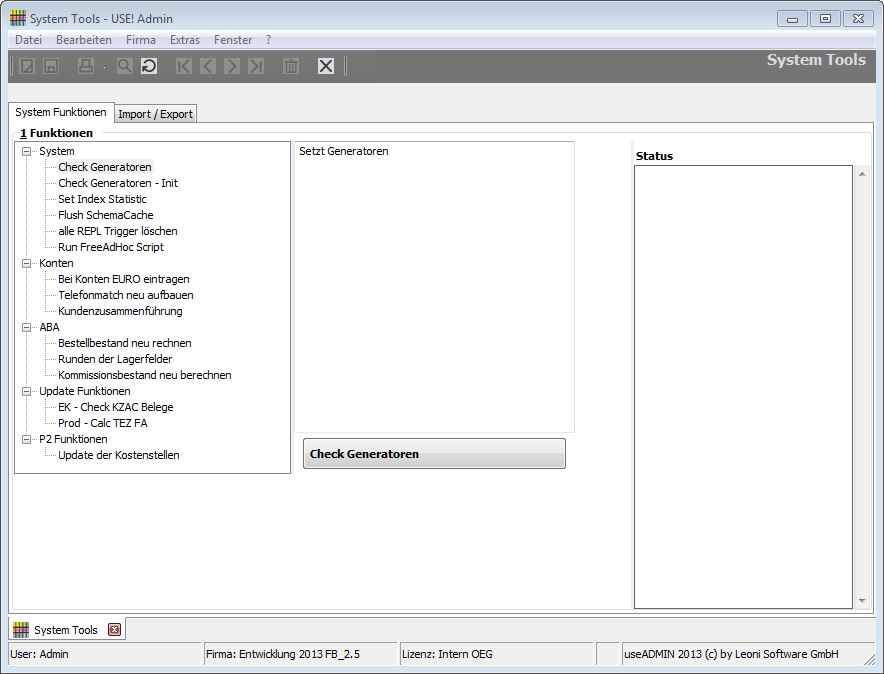Screen dimensions: 884x674
Task: Choose Update der Kostenstellen entry
Action: (x=118, y=455)
